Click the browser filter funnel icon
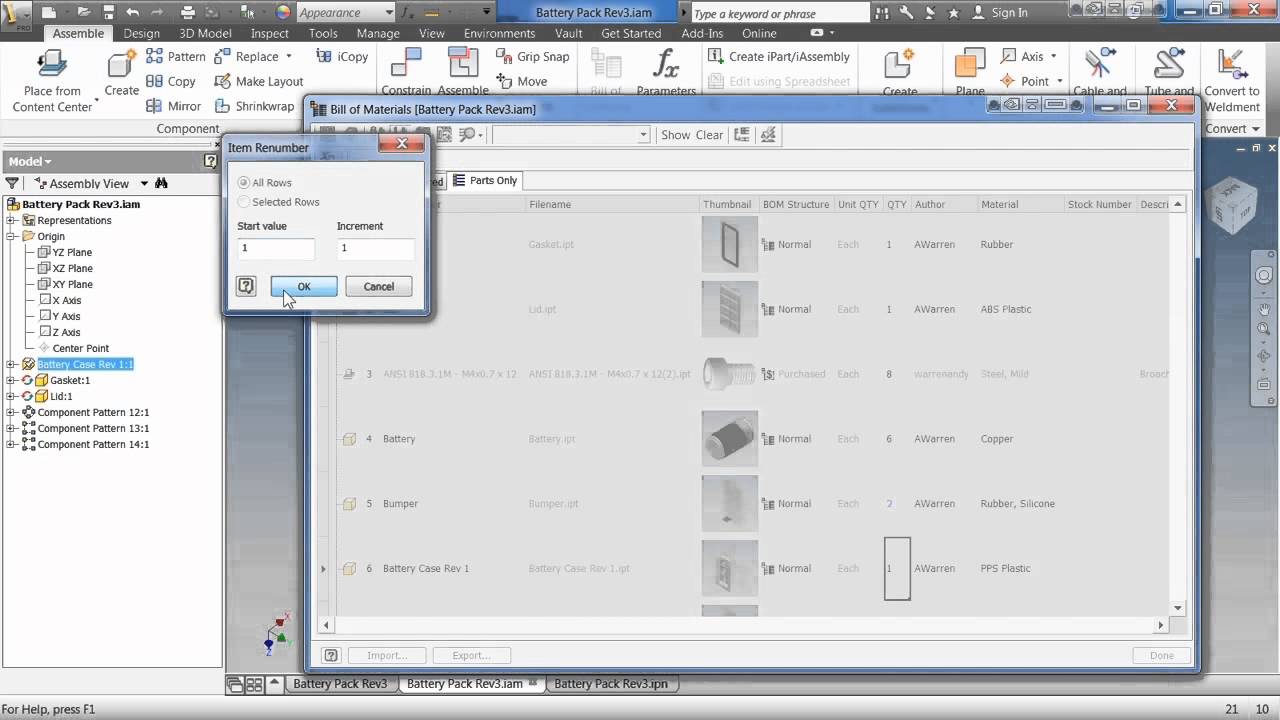1280x720 pixels. coord(12,183)
